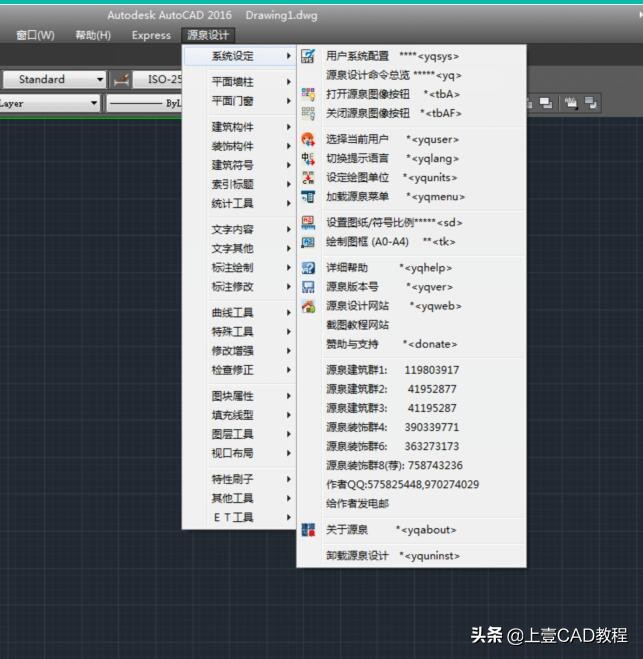This screenshot has width=643, height=659.
Task: Click the 切换提示语言 icon
Action: (308, 159)
